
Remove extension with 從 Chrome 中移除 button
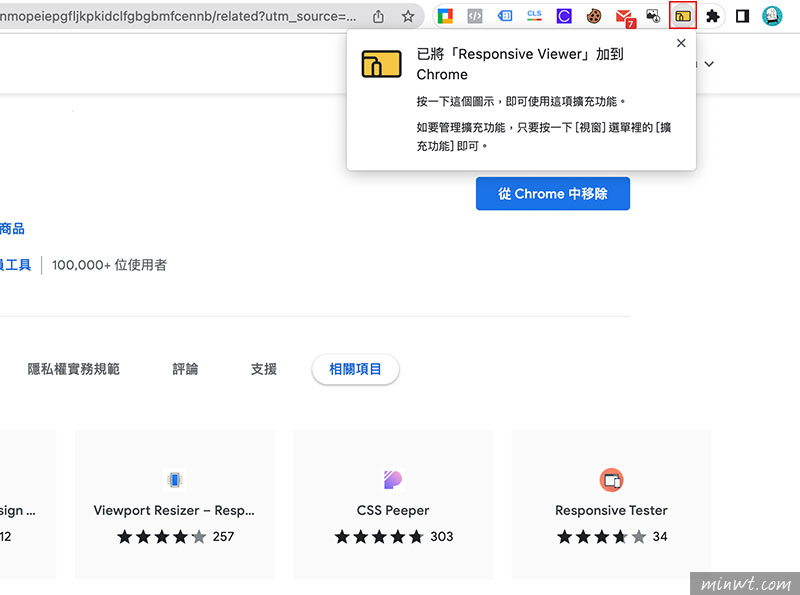click(x=553, y=193)
